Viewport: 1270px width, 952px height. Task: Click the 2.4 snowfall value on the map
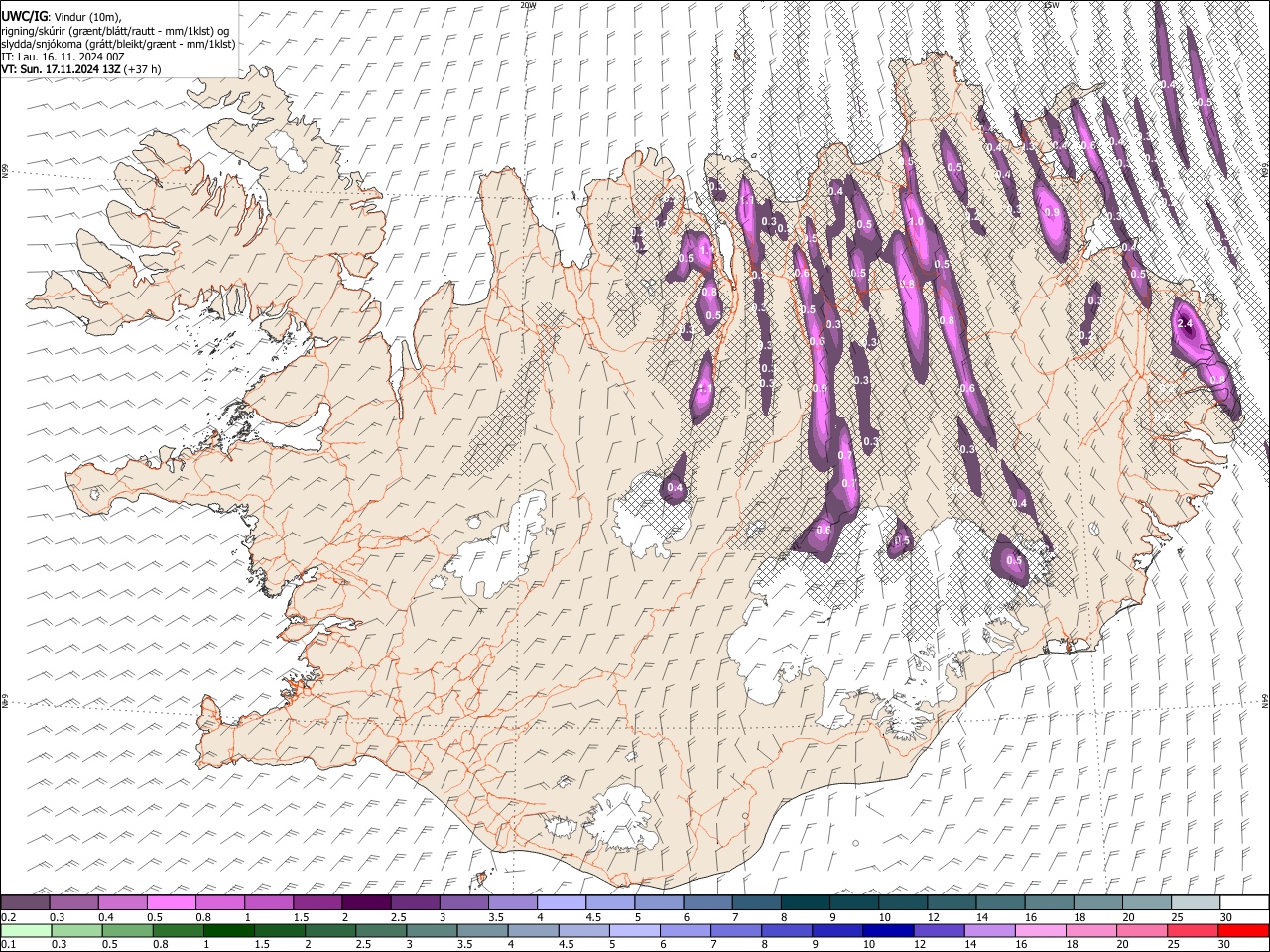point(1184,324)
